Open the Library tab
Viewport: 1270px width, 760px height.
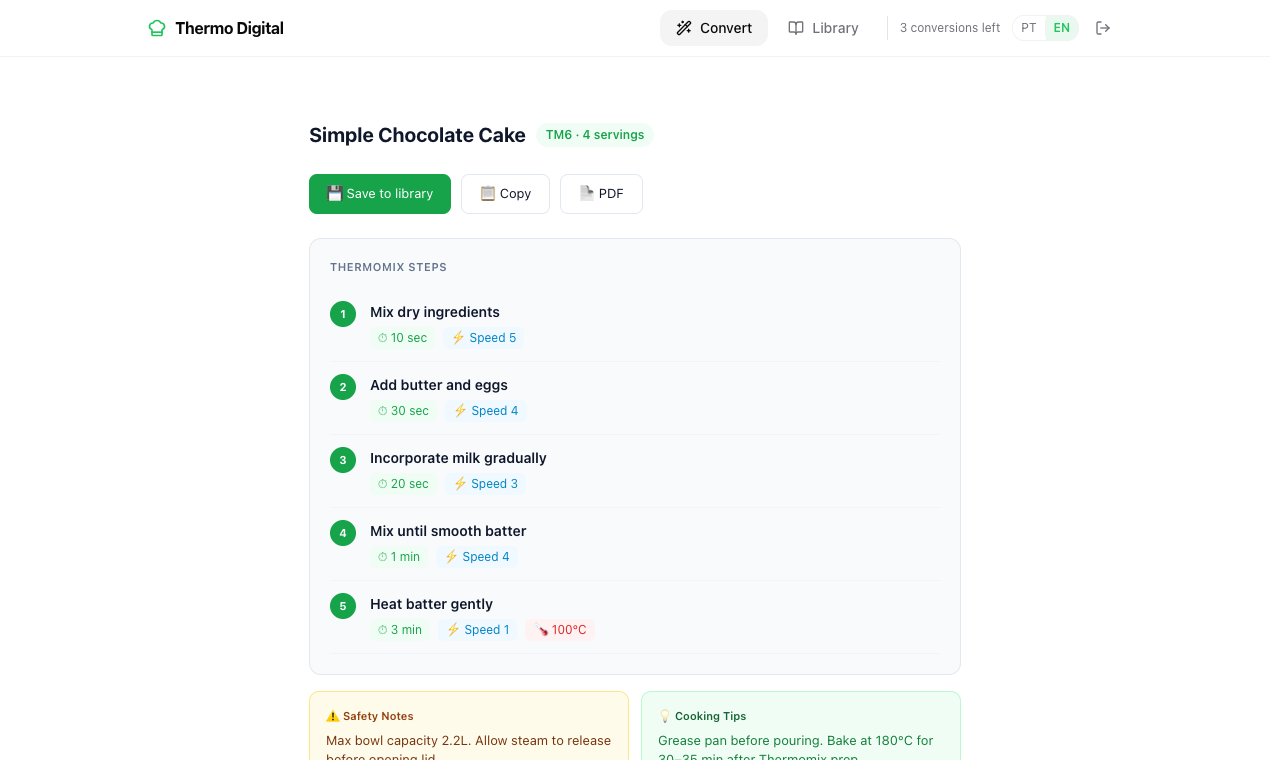[823, 28]
